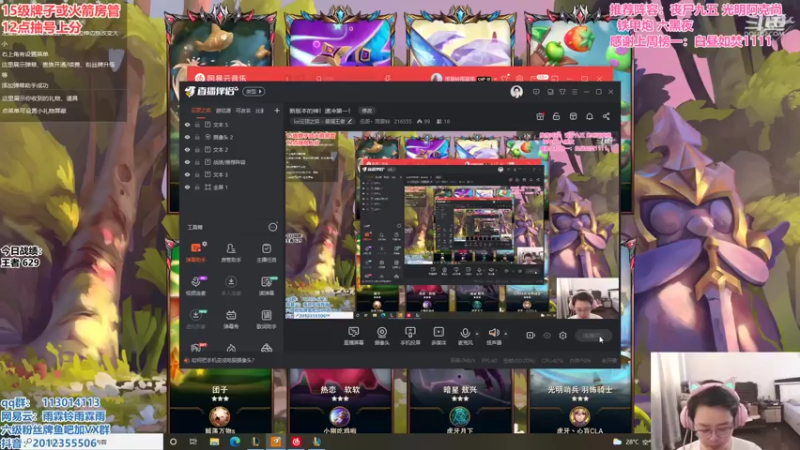The image size is (800, 450).
Task: Click the layout icon next to the bell
Action: (x=573, y=117)
